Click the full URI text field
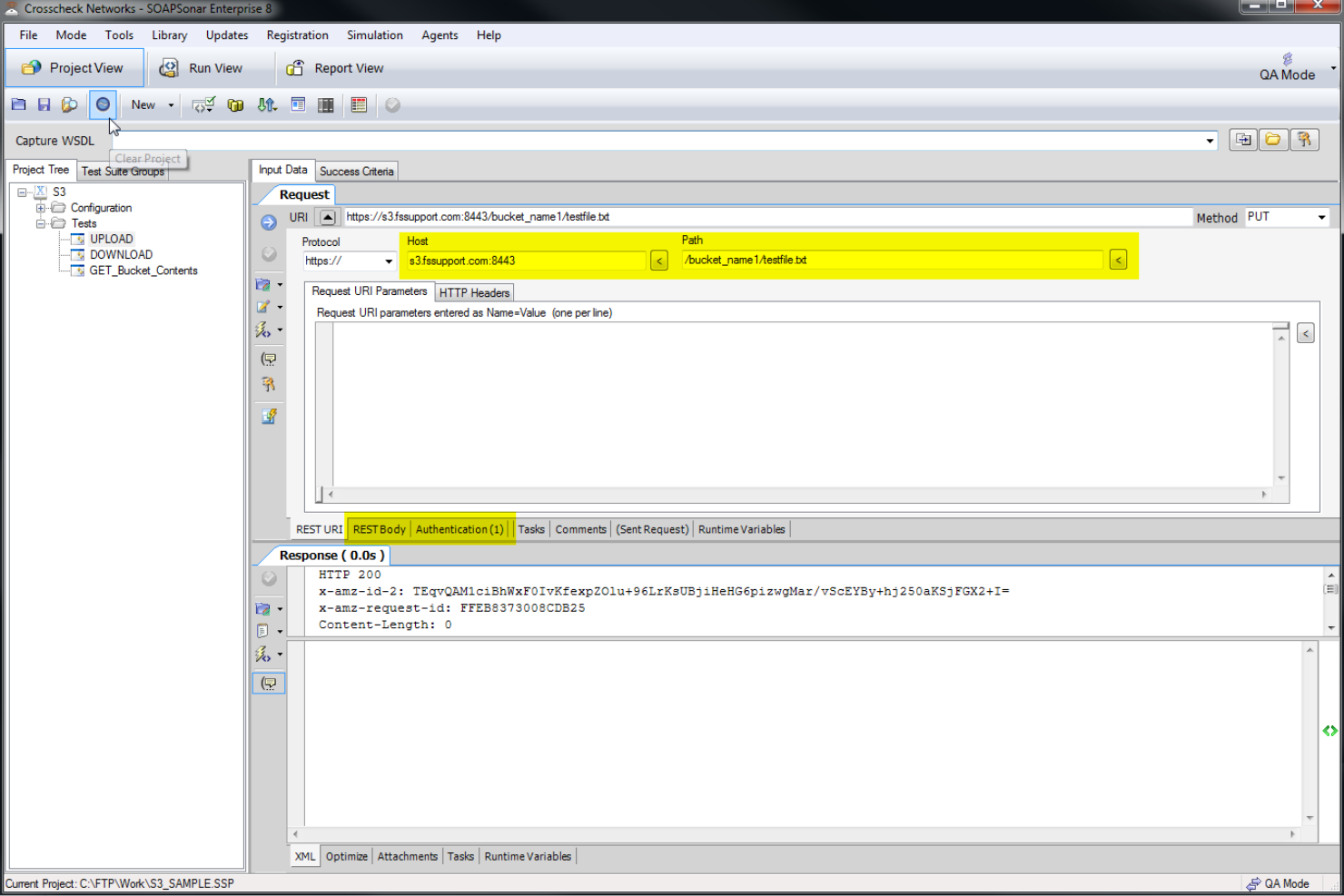The image size is (1344, 896). point(767,217)
